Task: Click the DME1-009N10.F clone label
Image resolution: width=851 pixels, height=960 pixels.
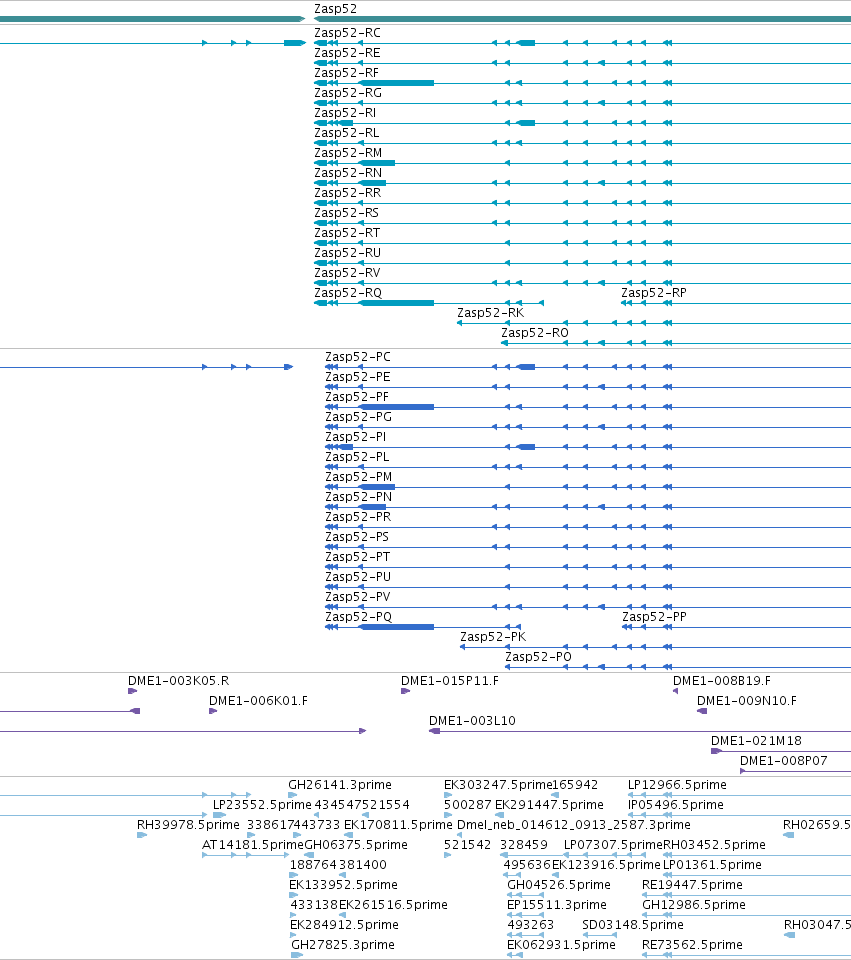Action: click(747, 701)
